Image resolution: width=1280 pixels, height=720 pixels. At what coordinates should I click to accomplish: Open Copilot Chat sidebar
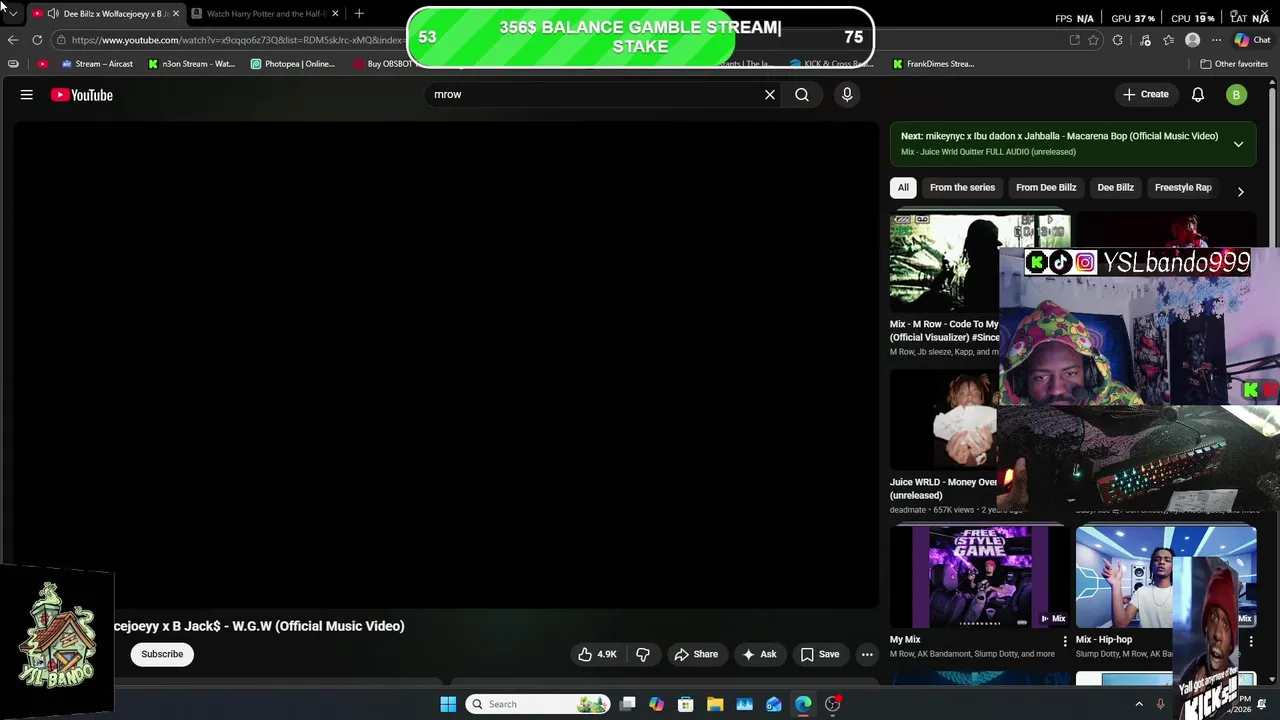pos(1252,40)
